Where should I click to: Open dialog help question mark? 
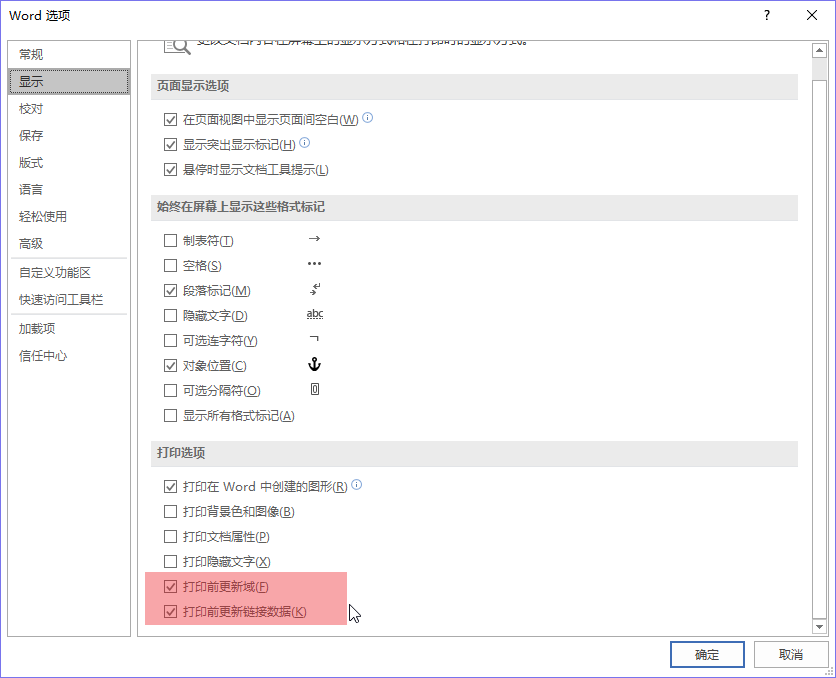tap(767, 15)
